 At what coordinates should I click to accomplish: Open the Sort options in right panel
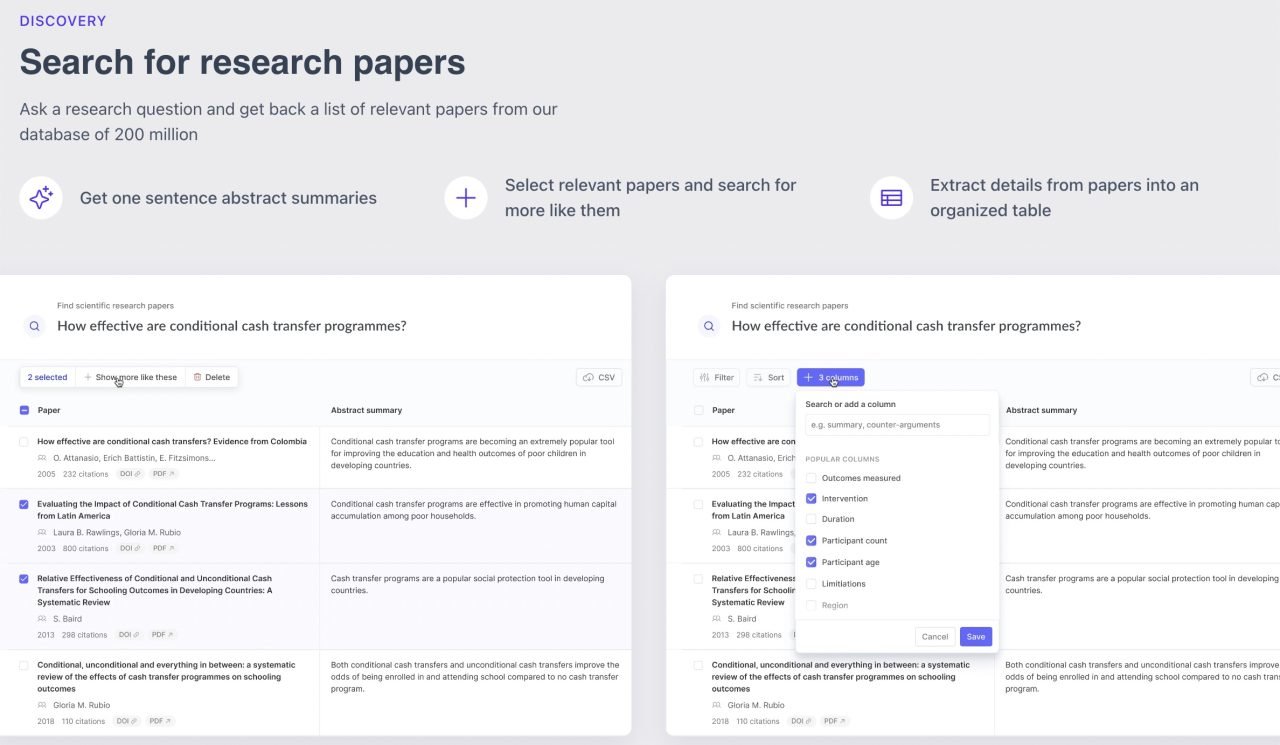coord(768,377)
